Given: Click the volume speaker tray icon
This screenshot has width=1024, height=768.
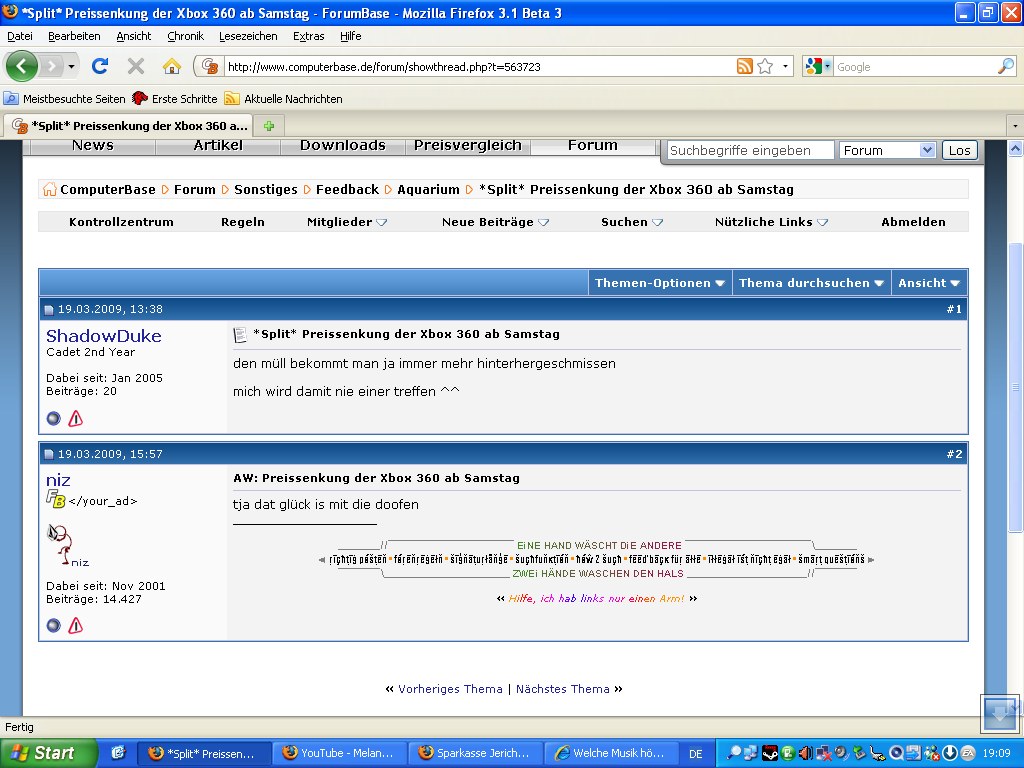Looking at the screenshot, I should click(x=805, y=753).
